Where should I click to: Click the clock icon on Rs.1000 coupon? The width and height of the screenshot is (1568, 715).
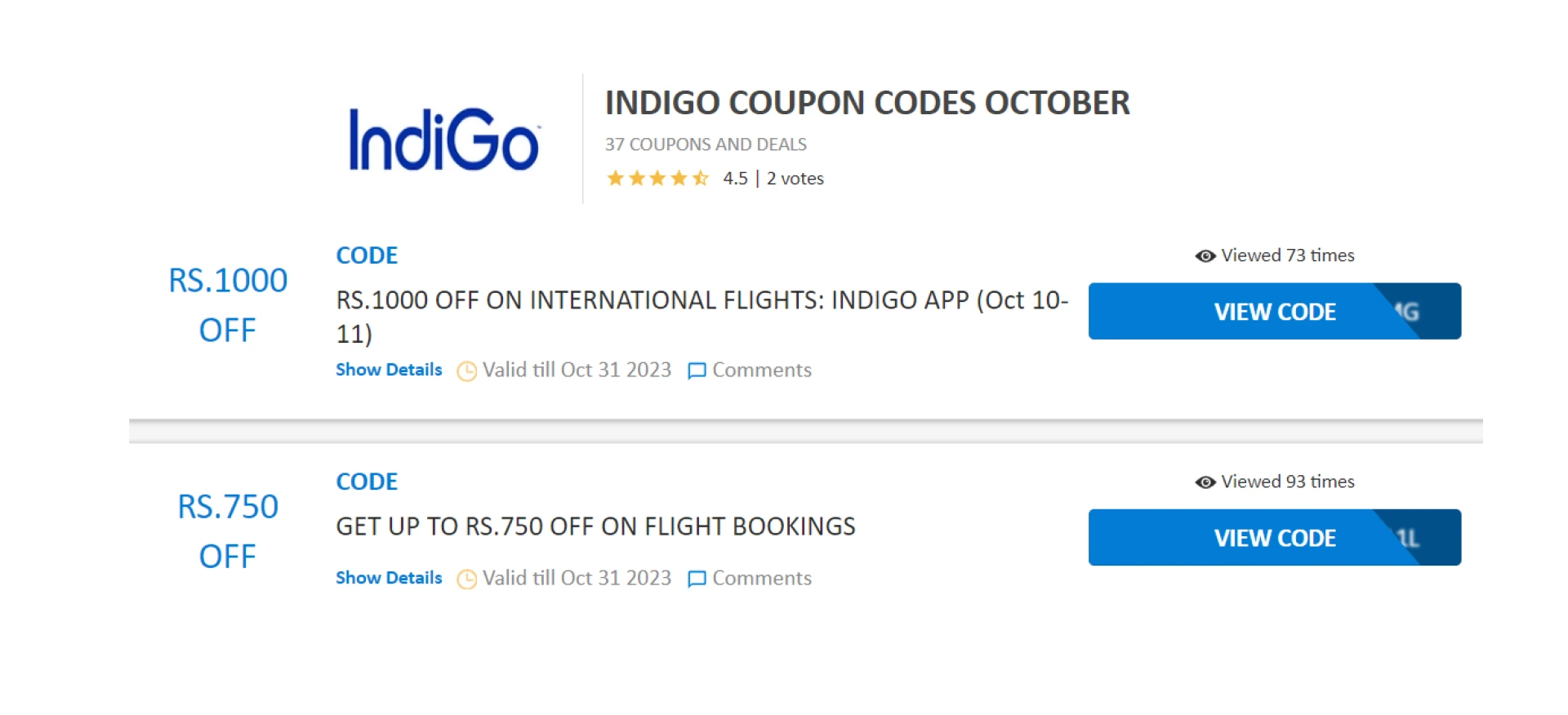[x=466, y=371]
